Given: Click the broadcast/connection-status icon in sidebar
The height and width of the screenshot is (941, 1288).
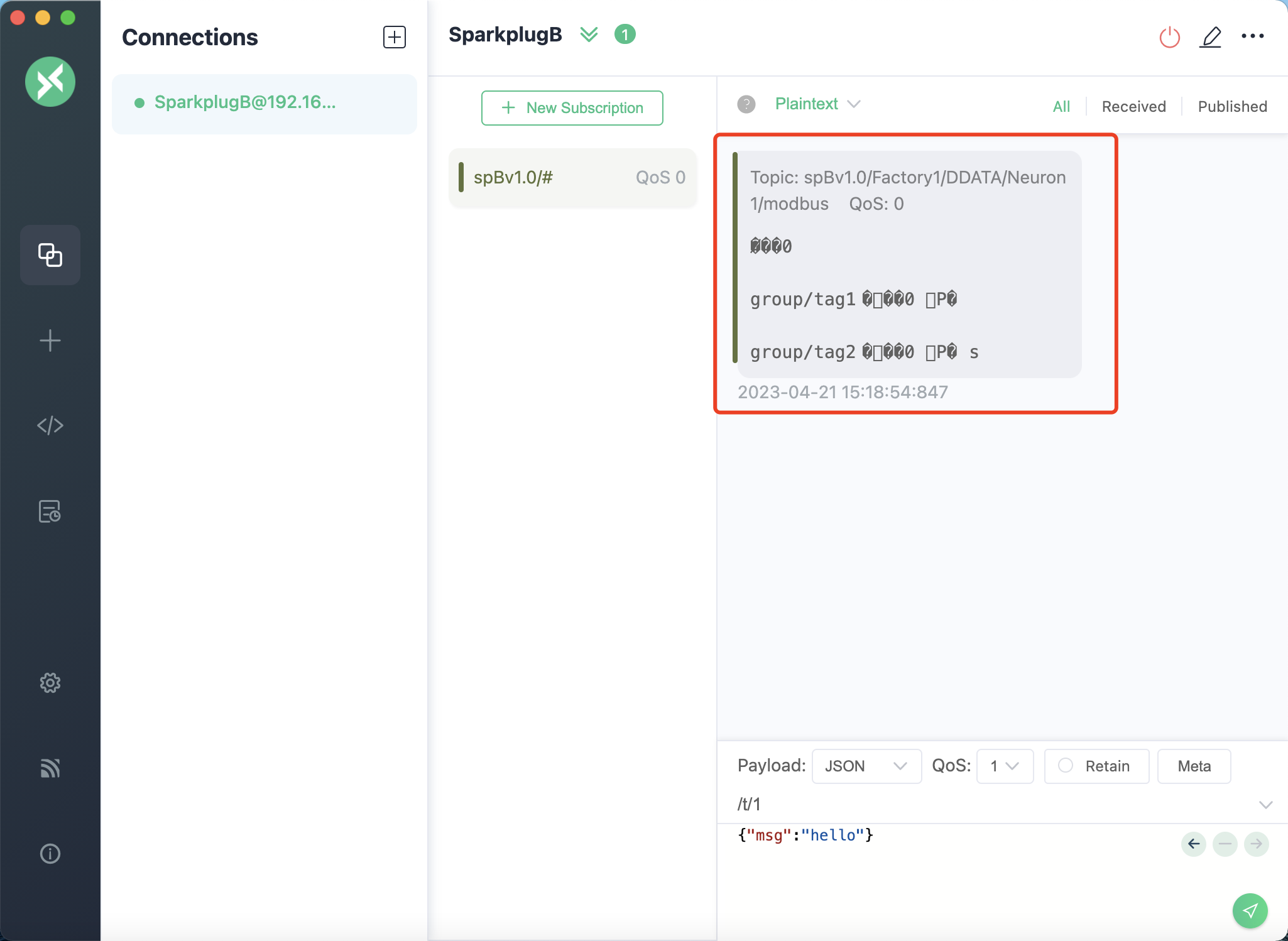Looking at the screenshot, I should [x=50, y=768].
